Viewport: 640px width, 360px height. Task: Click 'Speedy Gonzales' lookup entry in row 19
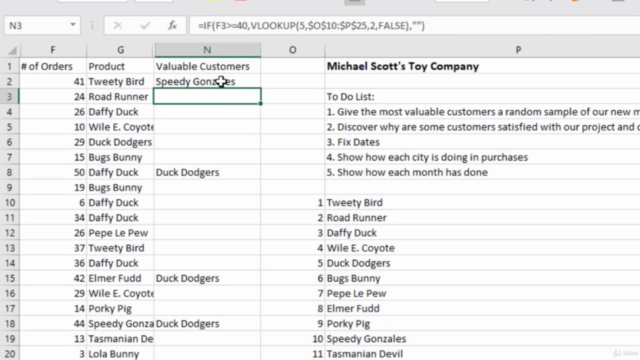pos(366,339)
